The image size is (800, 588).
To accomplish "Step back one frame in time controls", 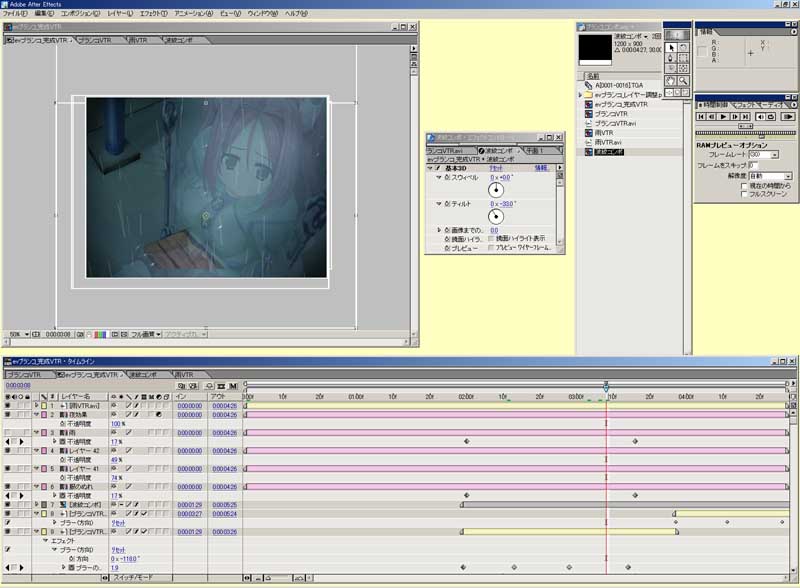I will tap(712, 117).
